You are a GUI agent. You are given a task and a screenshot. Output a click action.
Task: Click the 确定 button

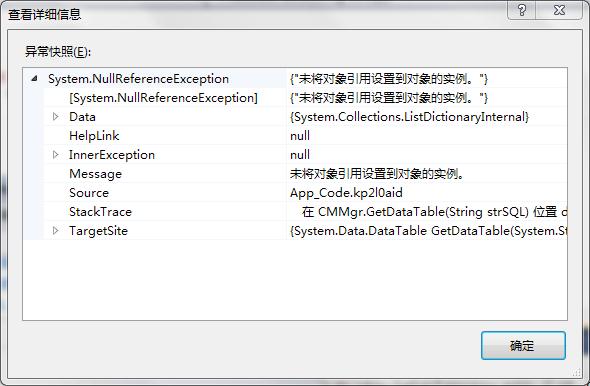tap(523, 345)
